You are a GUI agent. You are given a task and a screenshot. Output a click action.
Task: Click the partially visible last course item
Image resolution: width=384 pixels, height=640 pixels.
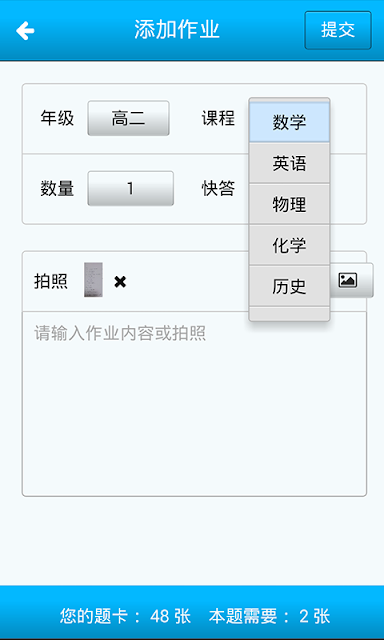289,313
